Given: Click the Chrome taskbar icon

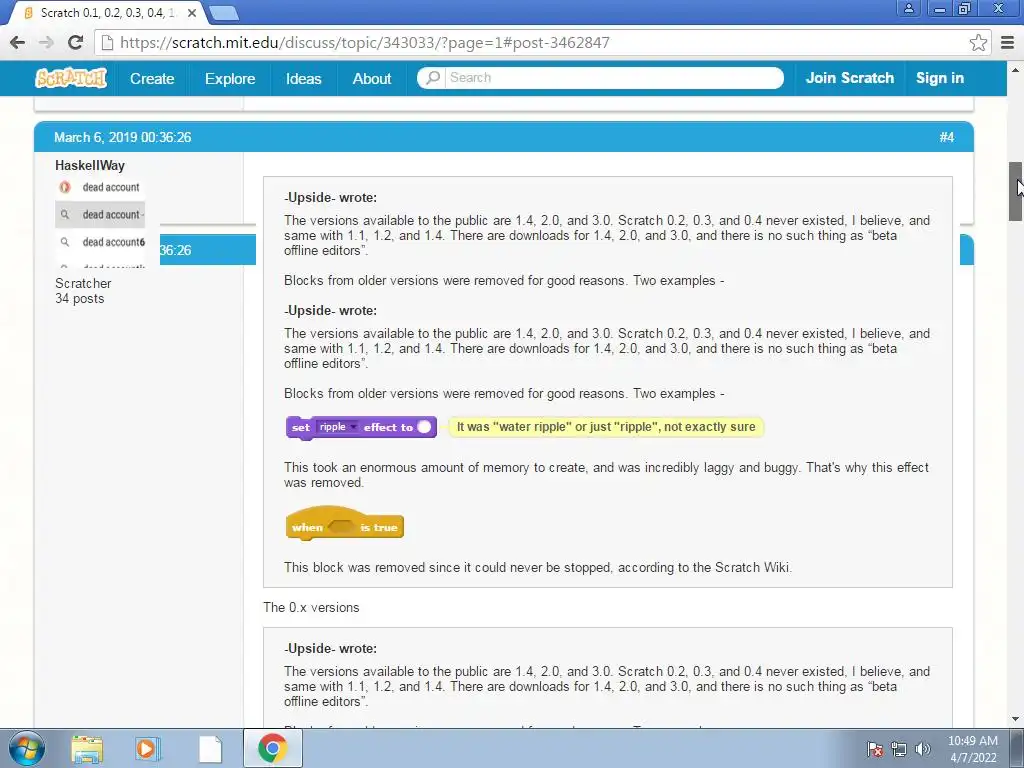Looking at the screenshot, I should pyautogui.click(x=272, y=748).
